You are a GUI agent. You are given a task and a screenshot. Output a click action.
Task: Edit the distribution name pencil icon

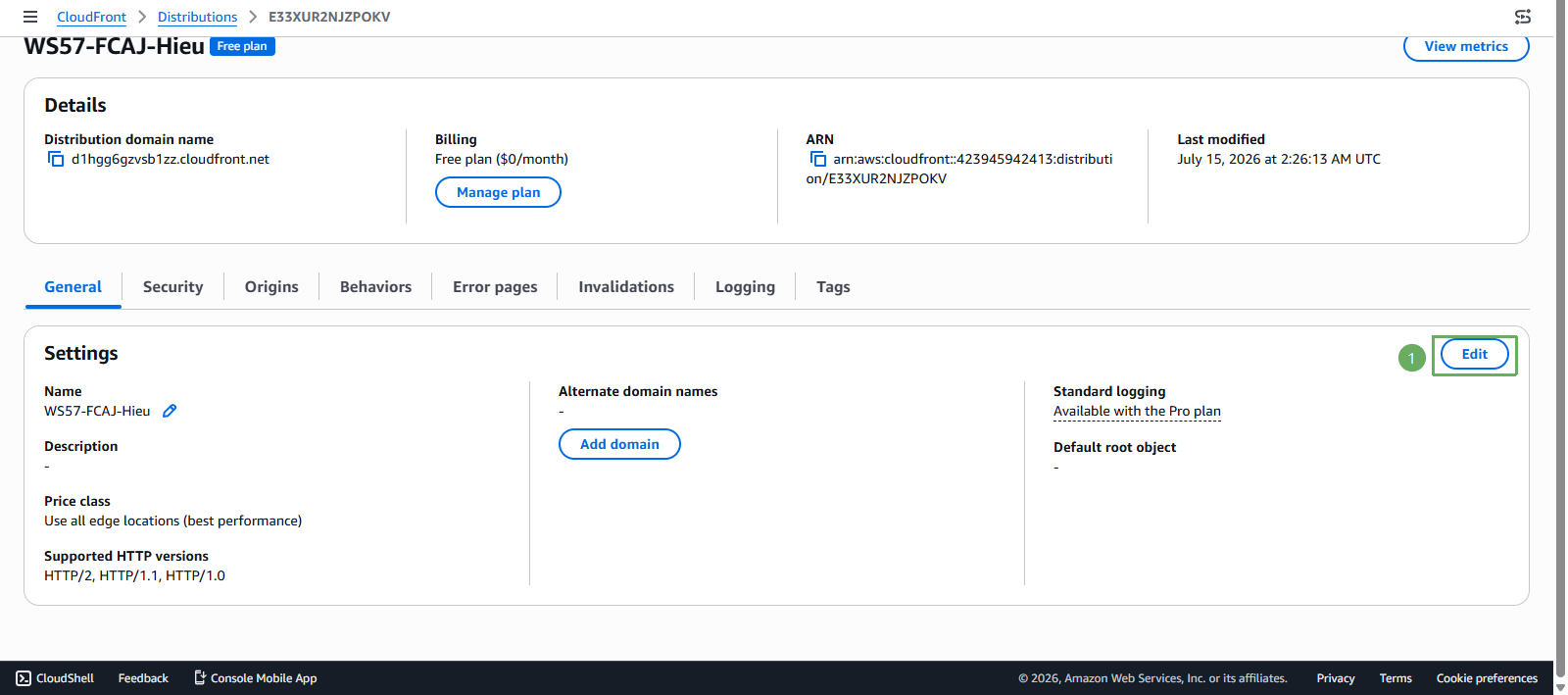click(170, 411)
